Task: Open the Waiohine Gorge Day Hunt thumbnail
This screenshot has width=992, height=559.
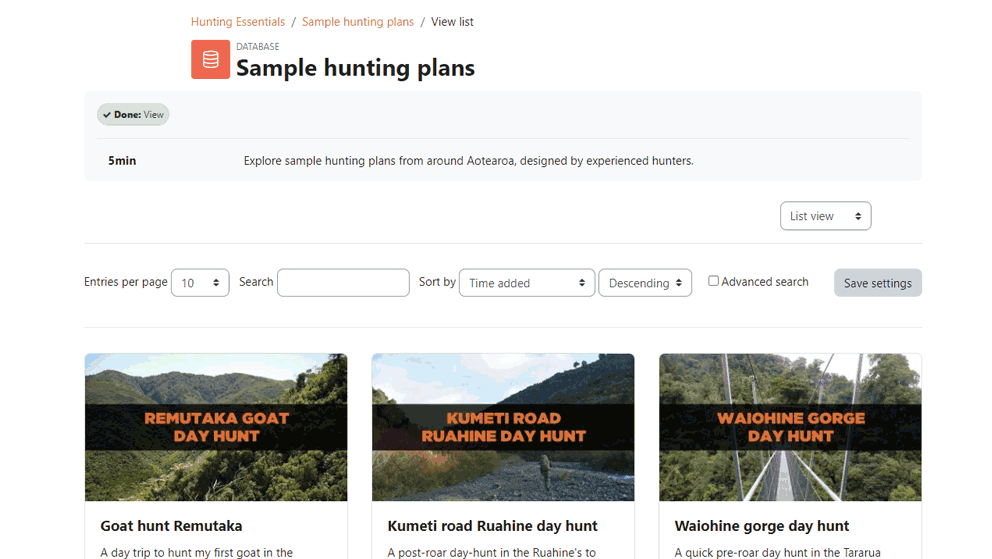Action: point(790,427)
